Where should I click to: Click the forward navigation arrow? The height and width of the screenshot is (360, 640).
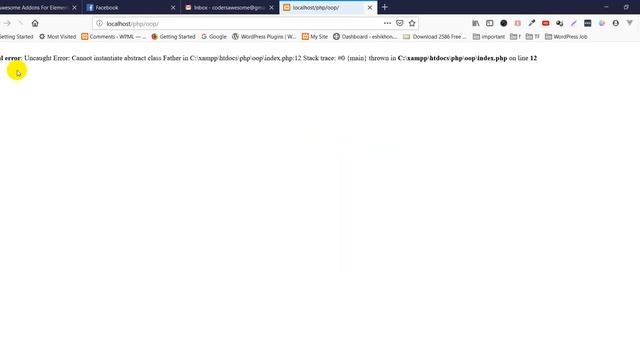[x=7, y=23]
